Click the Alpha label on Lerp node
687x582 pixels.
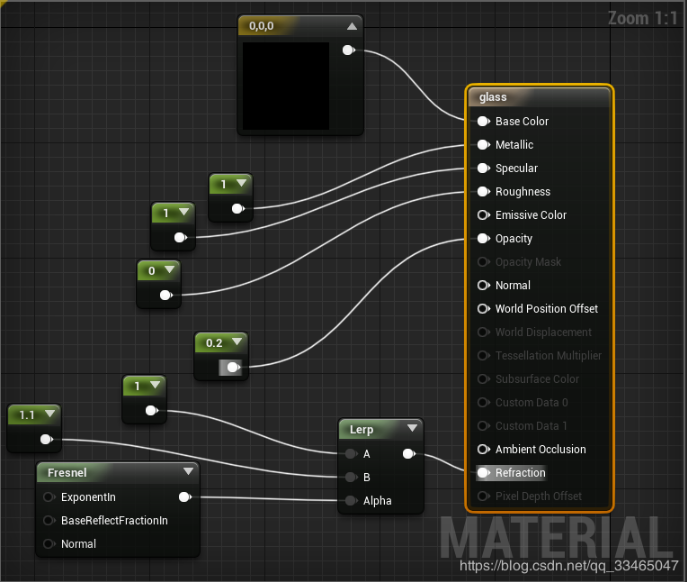tap(377, 500)
